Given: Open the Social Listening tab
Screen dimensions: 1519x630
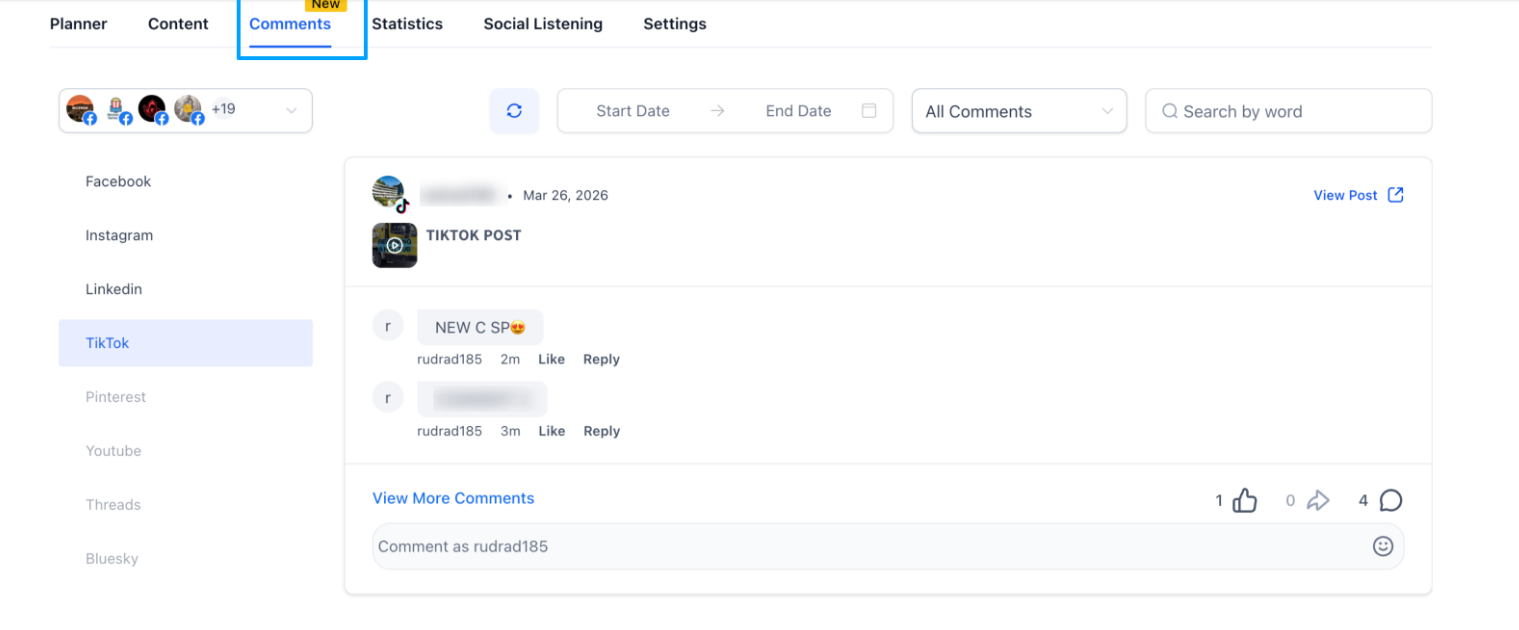Looking at the screenshot, I should [x=543, y=24].
